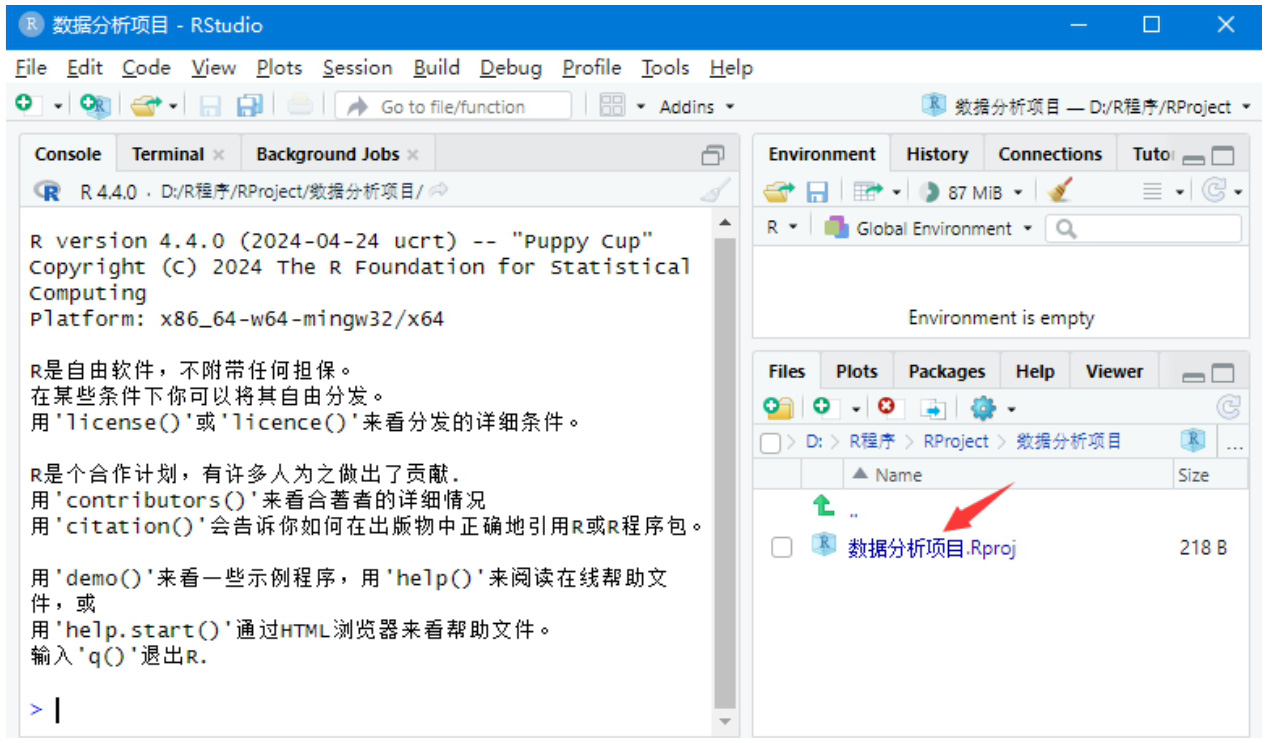1267x743 pixels.
Task: Switch to the Connections tab
Action: tap(1050, 154)
